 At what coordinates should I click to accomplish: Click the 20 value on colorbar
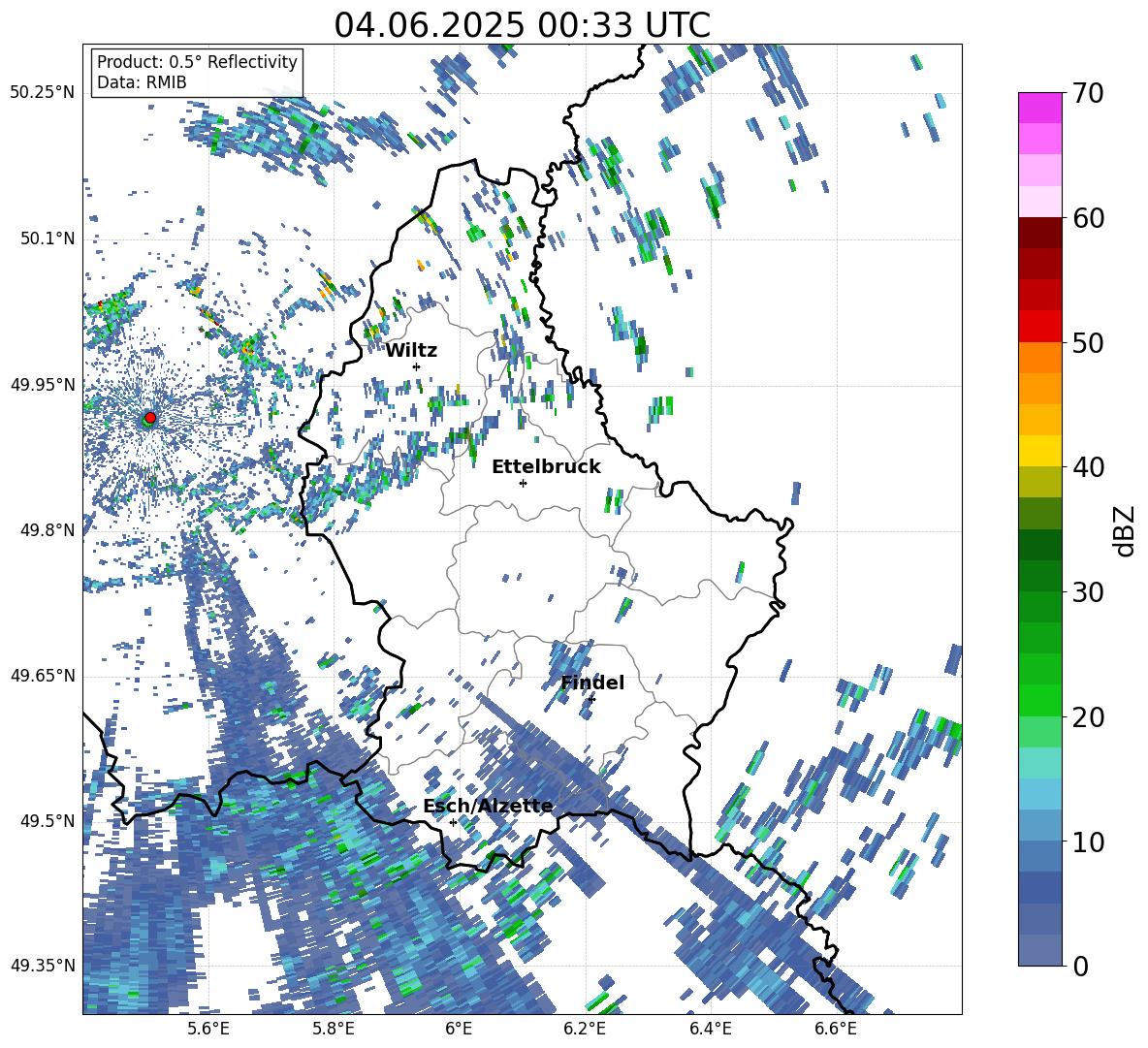click(x=1088, y=717)
